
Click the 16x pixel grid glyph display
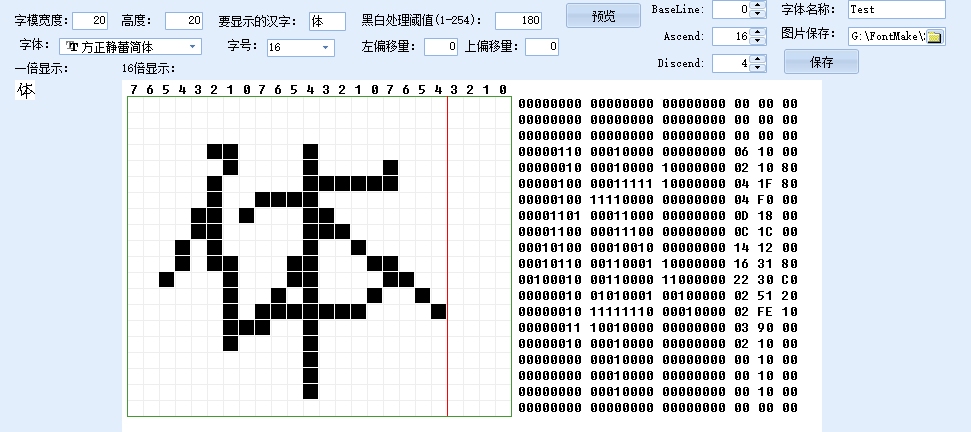click(320, 256)
